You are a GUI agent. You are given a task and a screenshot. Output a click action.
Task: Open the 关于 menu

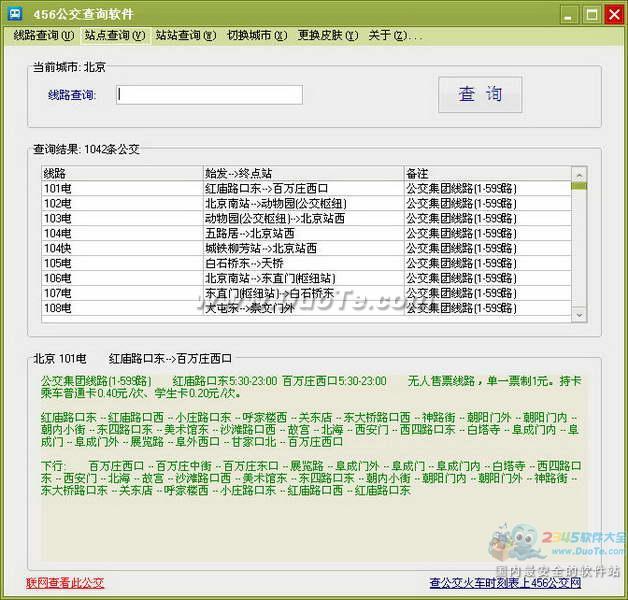(x=395, y=36)
